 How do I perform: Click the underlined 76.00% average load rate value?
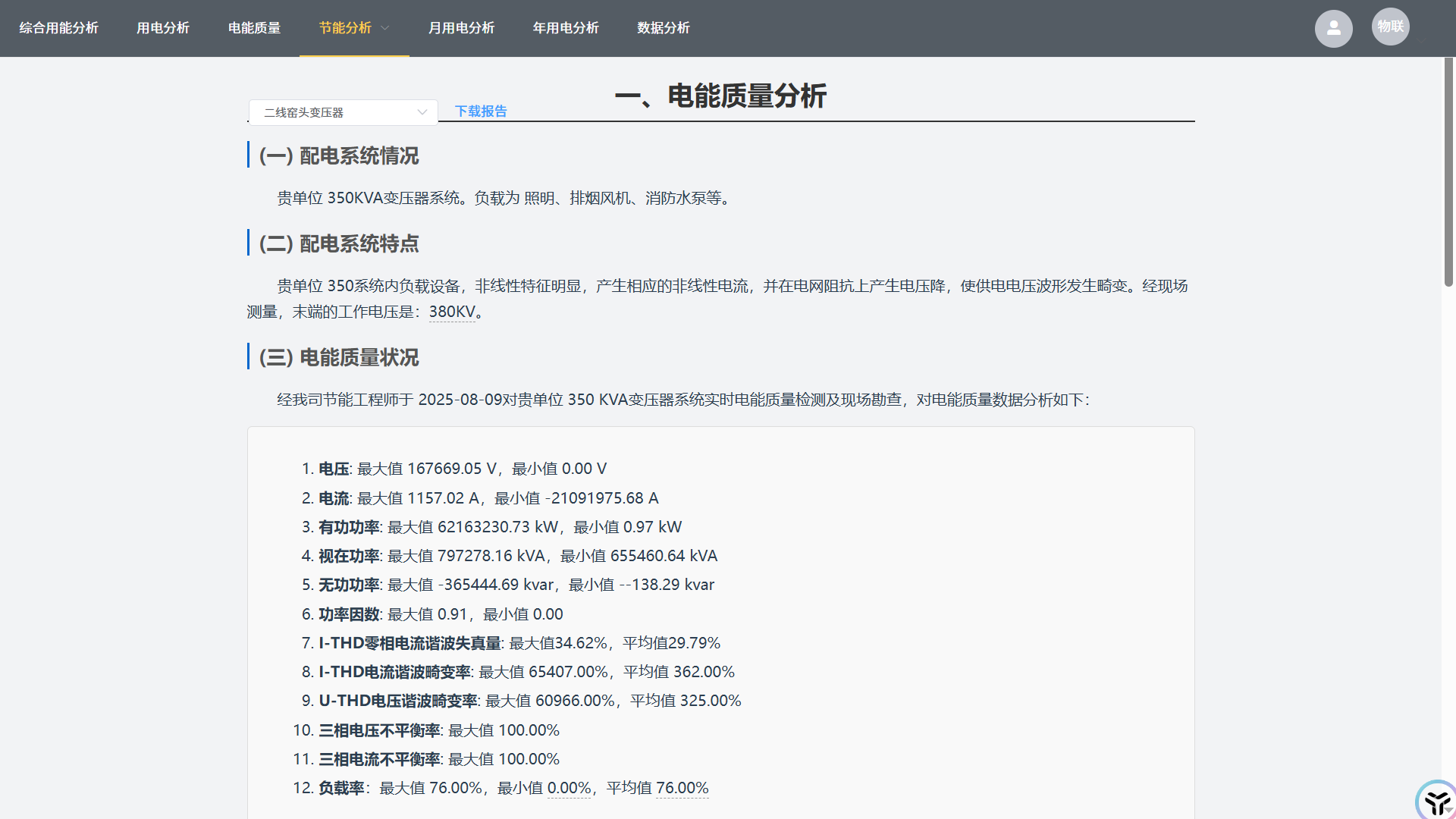pos(682,788)
